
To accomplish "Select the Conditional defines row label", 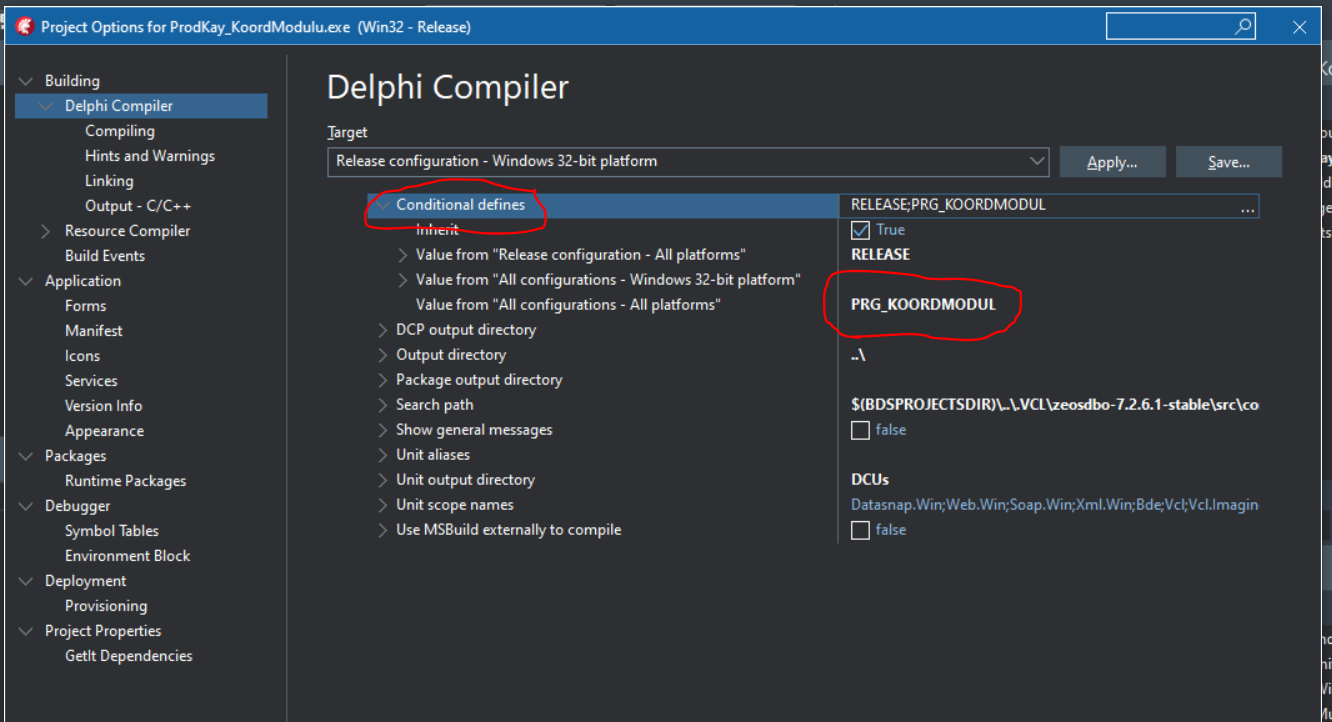I will click(x=460, y=205).
